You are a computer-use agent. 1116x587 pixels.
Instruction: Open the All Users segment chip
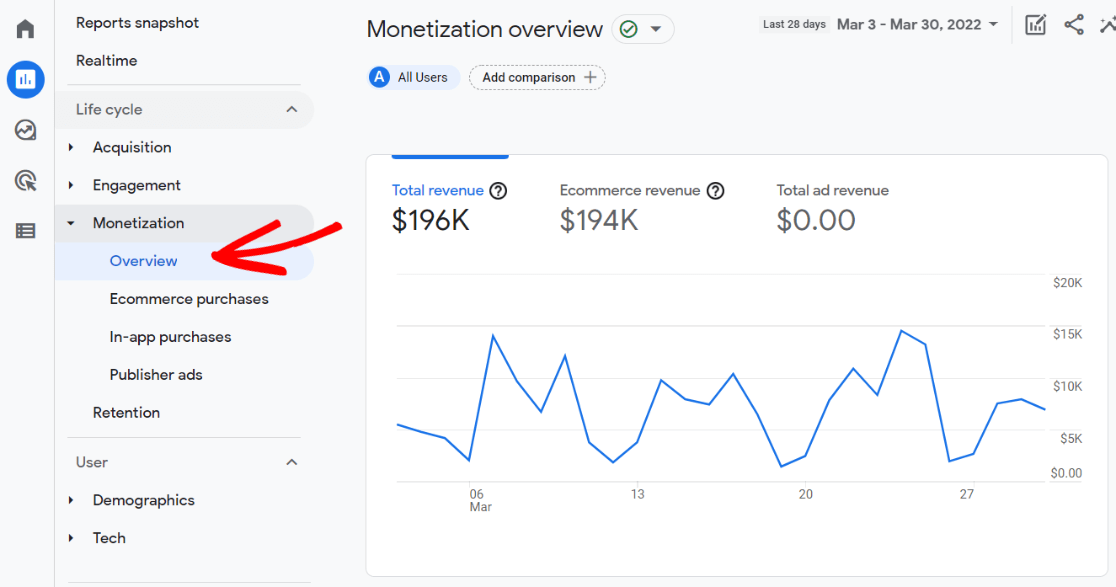412,77
